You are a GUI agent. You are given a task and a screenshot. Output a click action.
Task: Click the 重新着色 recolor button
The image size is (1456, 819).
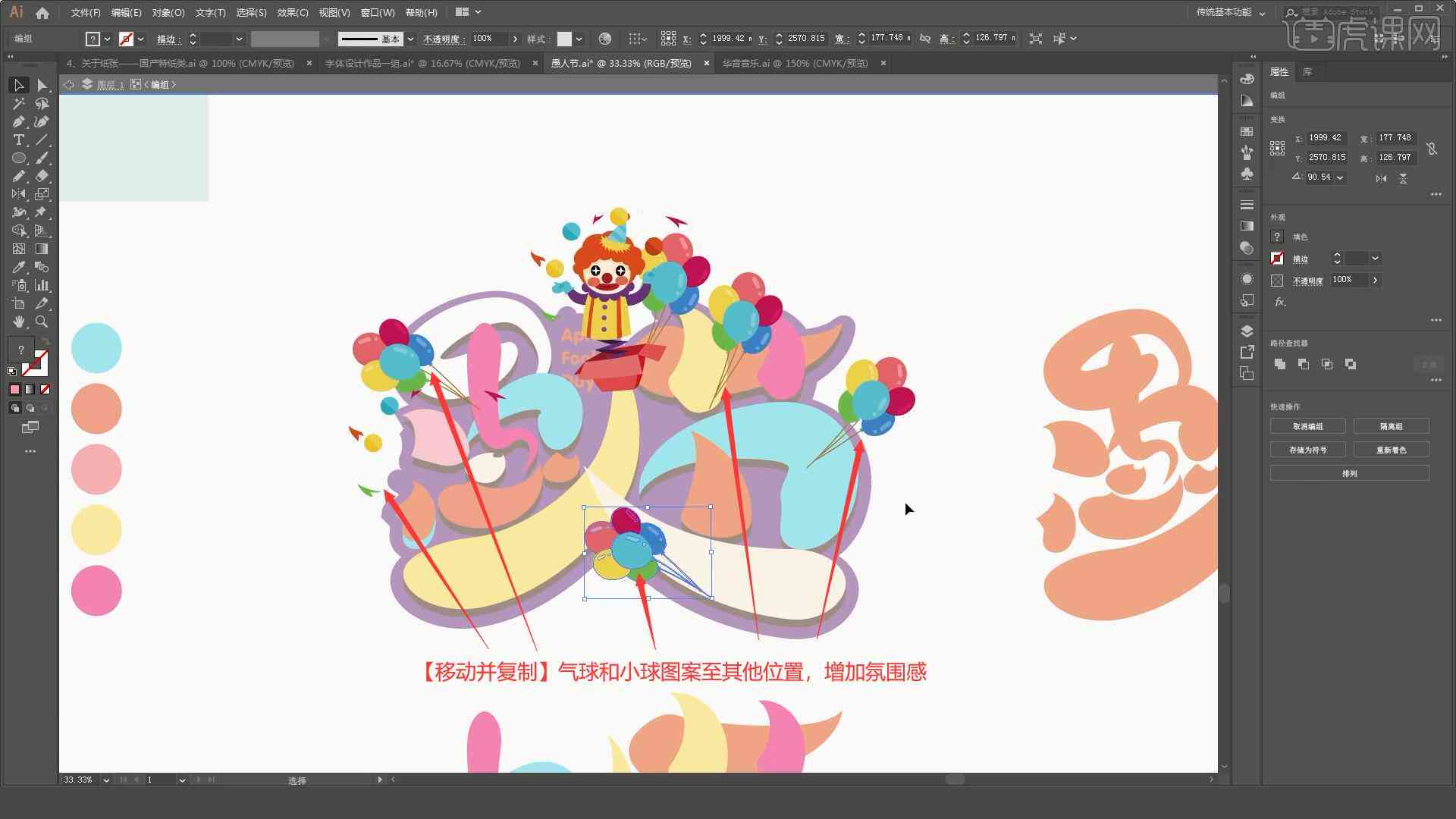point(1391,449)
